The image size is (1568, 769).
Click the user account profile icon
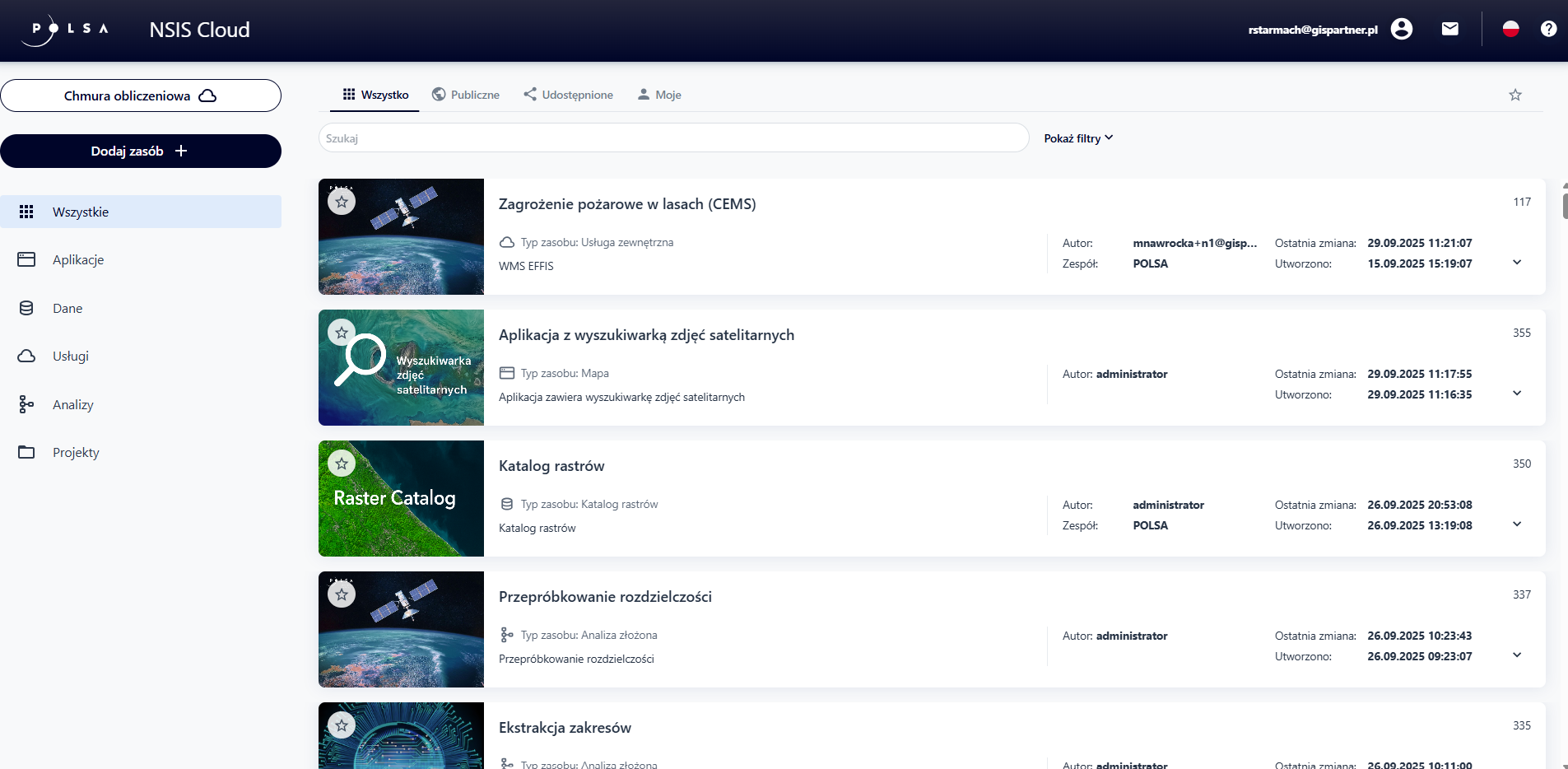point(1401,30)
